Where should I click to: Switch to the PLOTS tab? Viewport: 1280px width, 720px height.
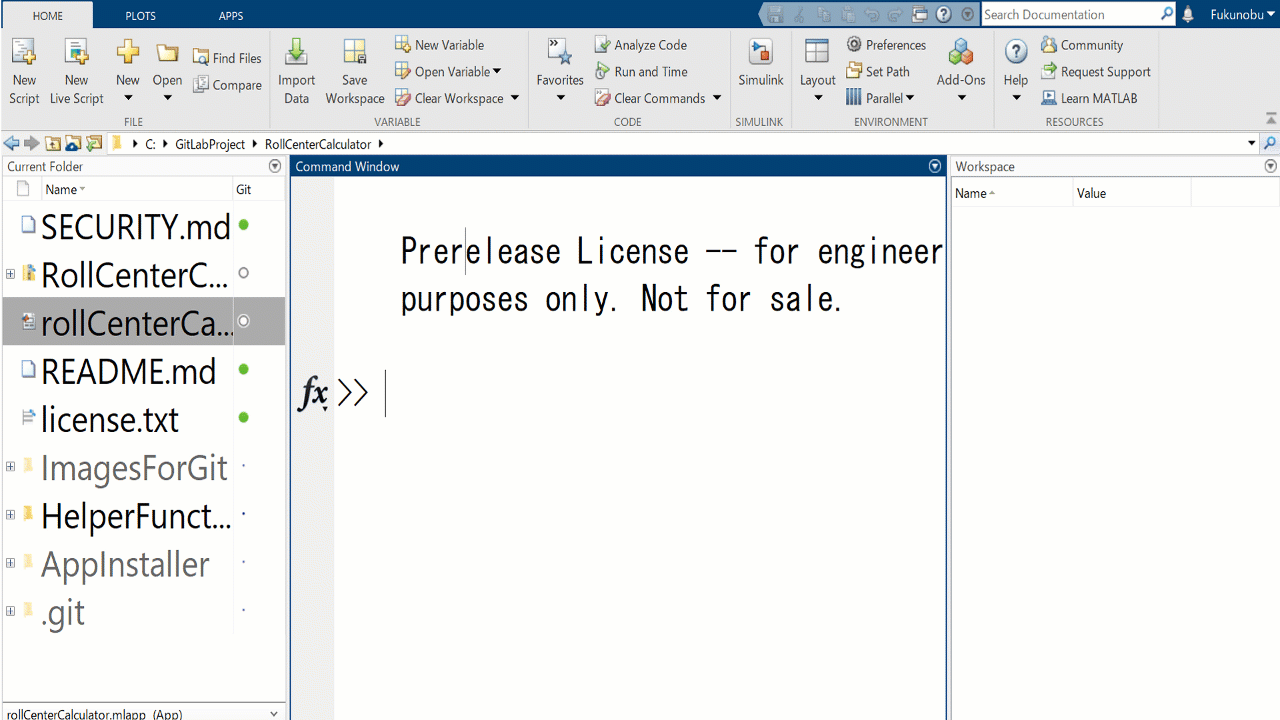140,16
